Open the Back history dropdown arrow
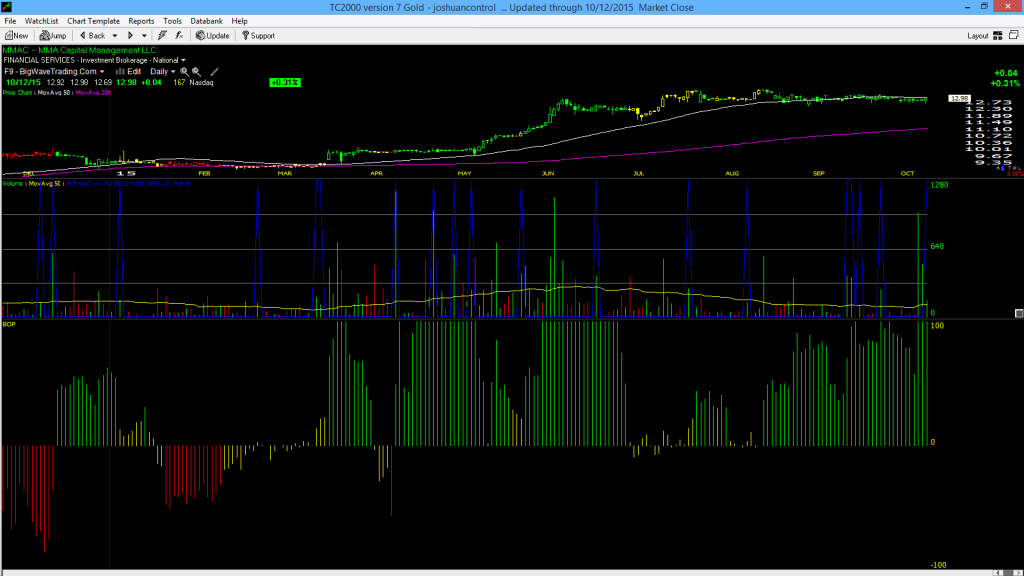This screenshot has width=1024, height=576. click(115, 36)
